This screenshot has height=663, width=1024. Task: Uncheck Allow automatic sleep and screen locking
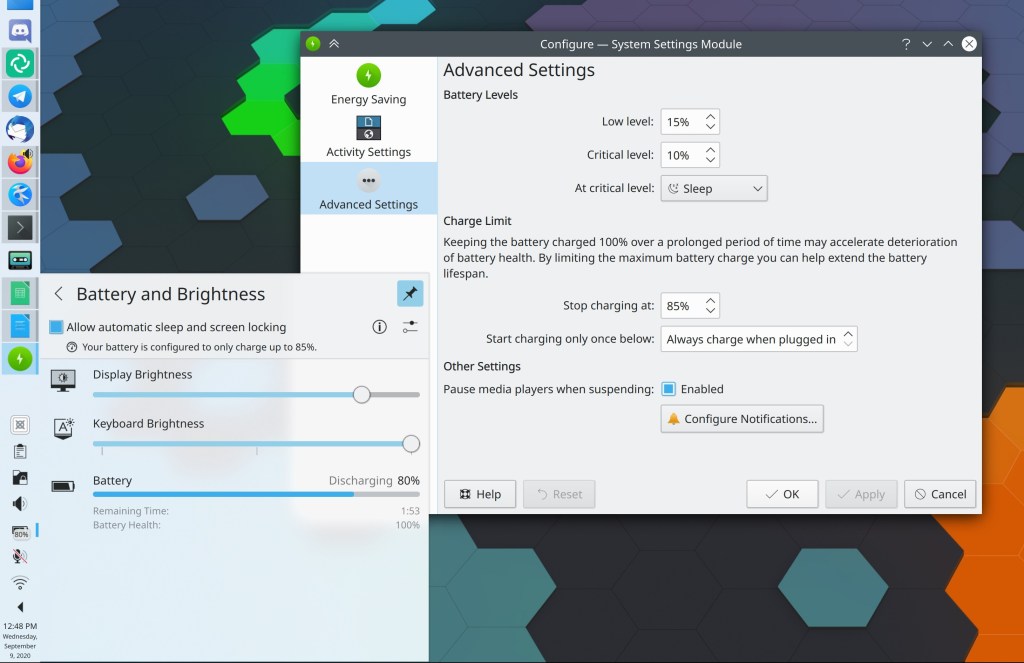pos(57,327)
